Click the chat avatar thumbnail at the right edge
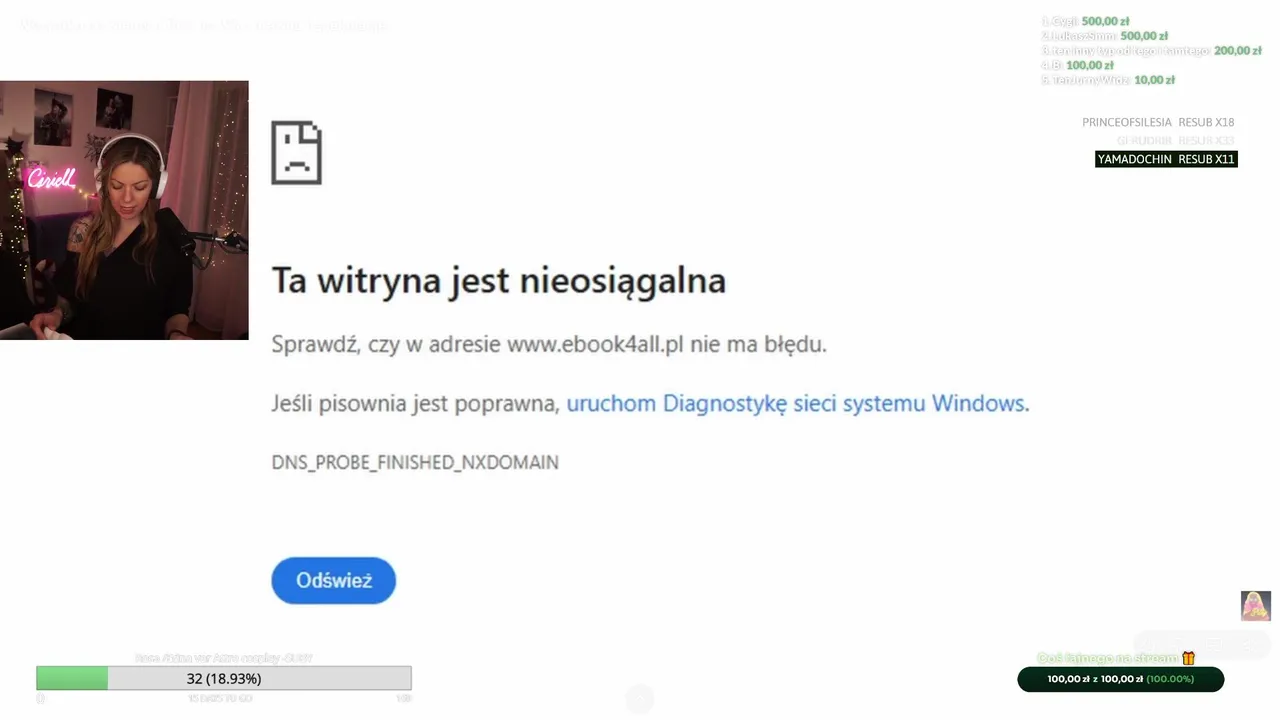The image size is (1280, 720). pyautogui.click(x=1256, y=606)
